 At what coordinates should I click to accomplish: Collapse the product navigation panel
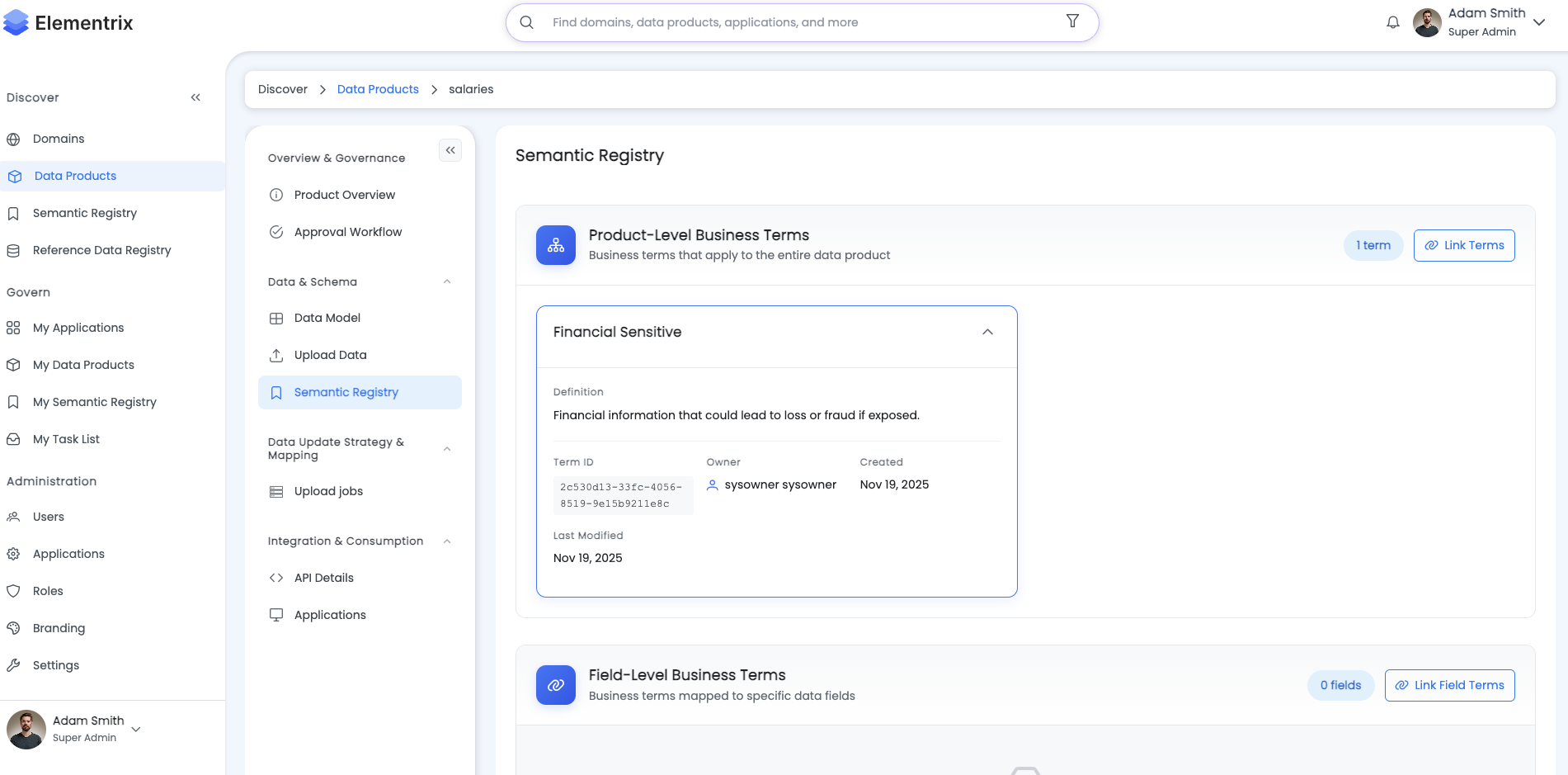coord(450,150)
